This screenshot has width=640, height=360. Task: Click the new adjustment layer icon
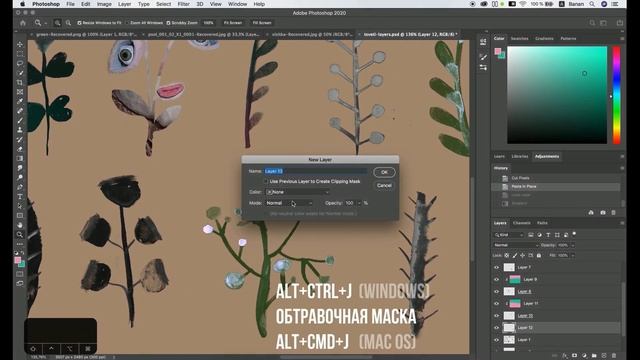584,356
